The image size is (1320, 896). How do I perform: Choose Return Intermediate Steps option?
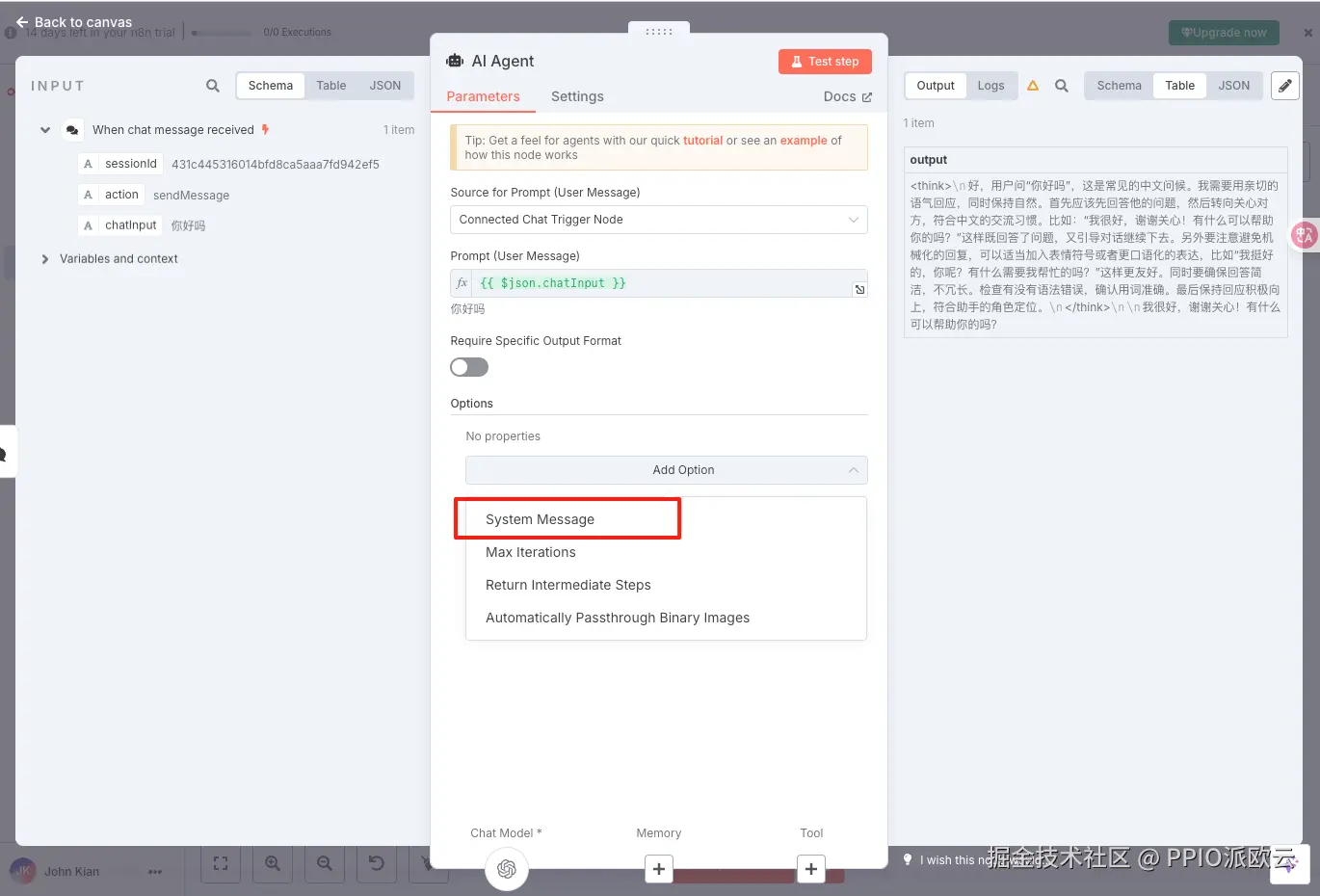pyautogui.click(x=666, y=585)
